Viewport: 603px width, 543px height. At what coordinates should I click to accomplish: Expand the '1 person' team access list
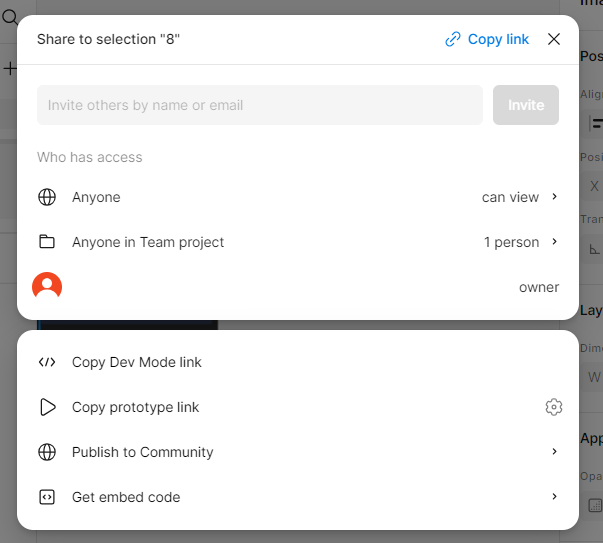click(521, 242)
